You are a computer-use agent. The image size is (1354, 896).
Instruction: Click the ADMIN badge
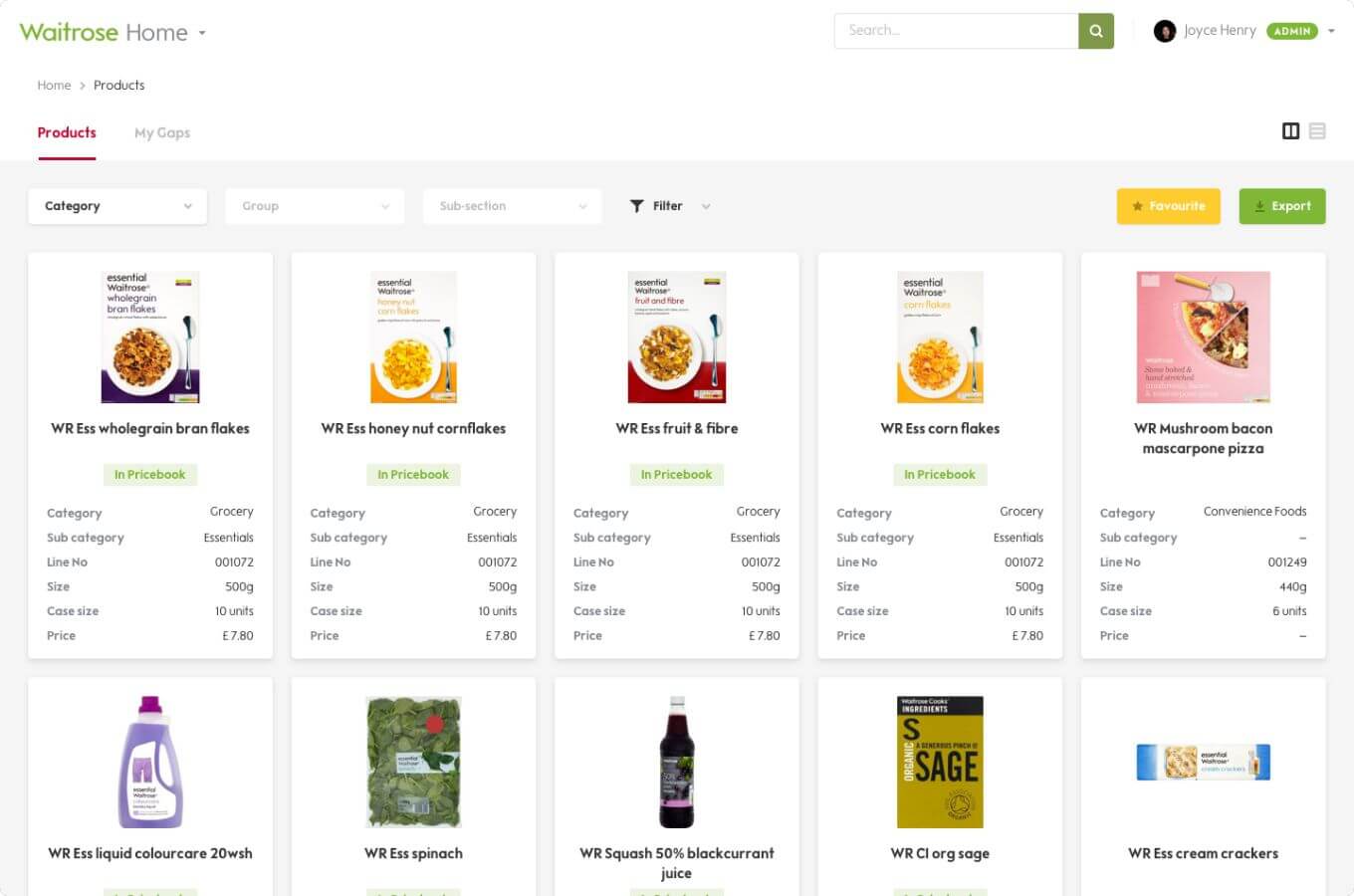click(1291, 31)
